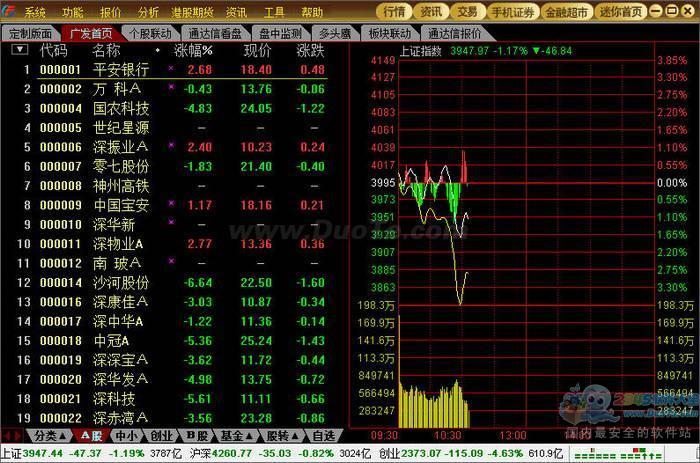The image size is (700, 463).
Task: Click 上证 index value in status bar
Action: click(x=43, y=454)
